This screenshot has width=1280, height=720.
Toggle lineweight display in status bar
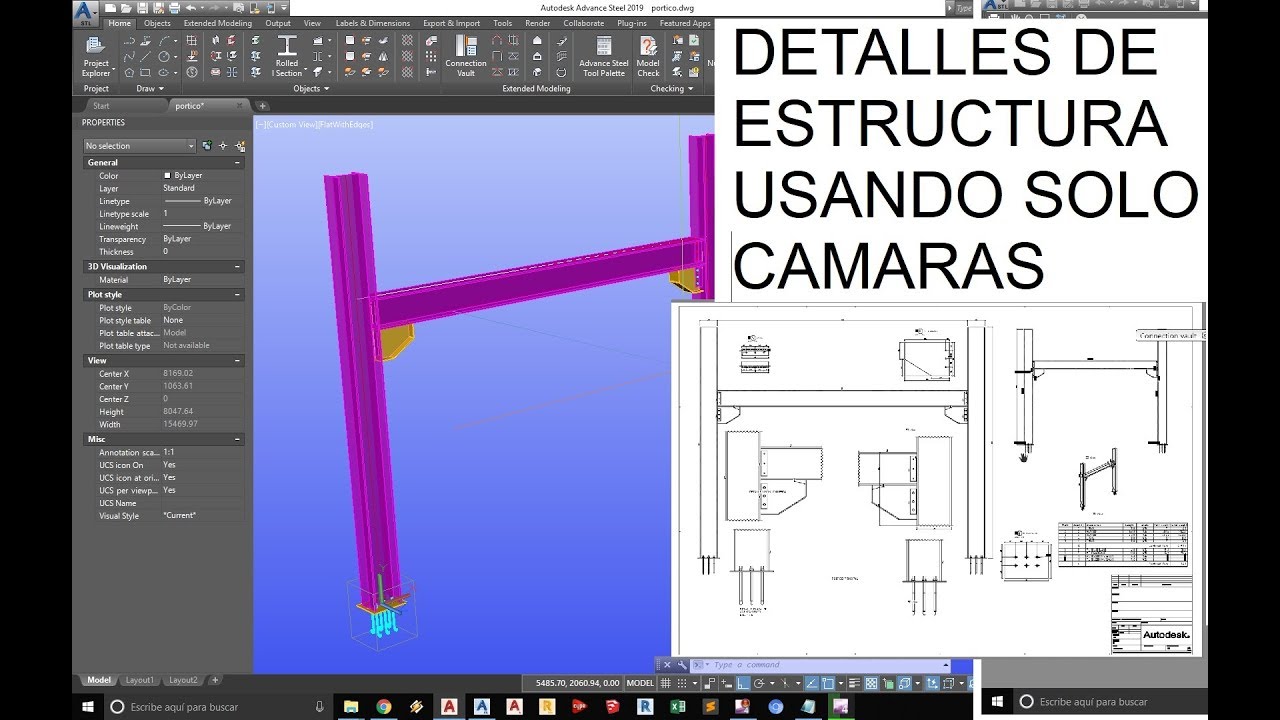tap(855, 683)
